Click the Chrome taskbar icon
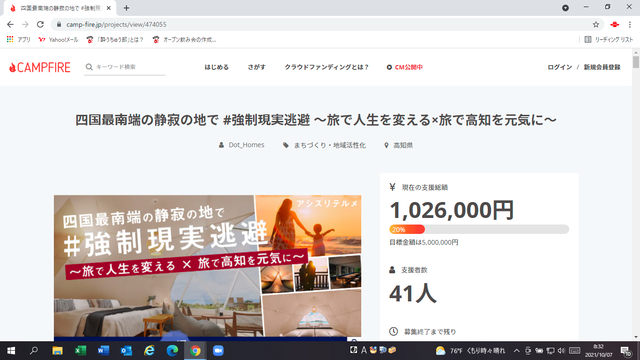Viewport: 640px width, 360px height. [195, 351]
